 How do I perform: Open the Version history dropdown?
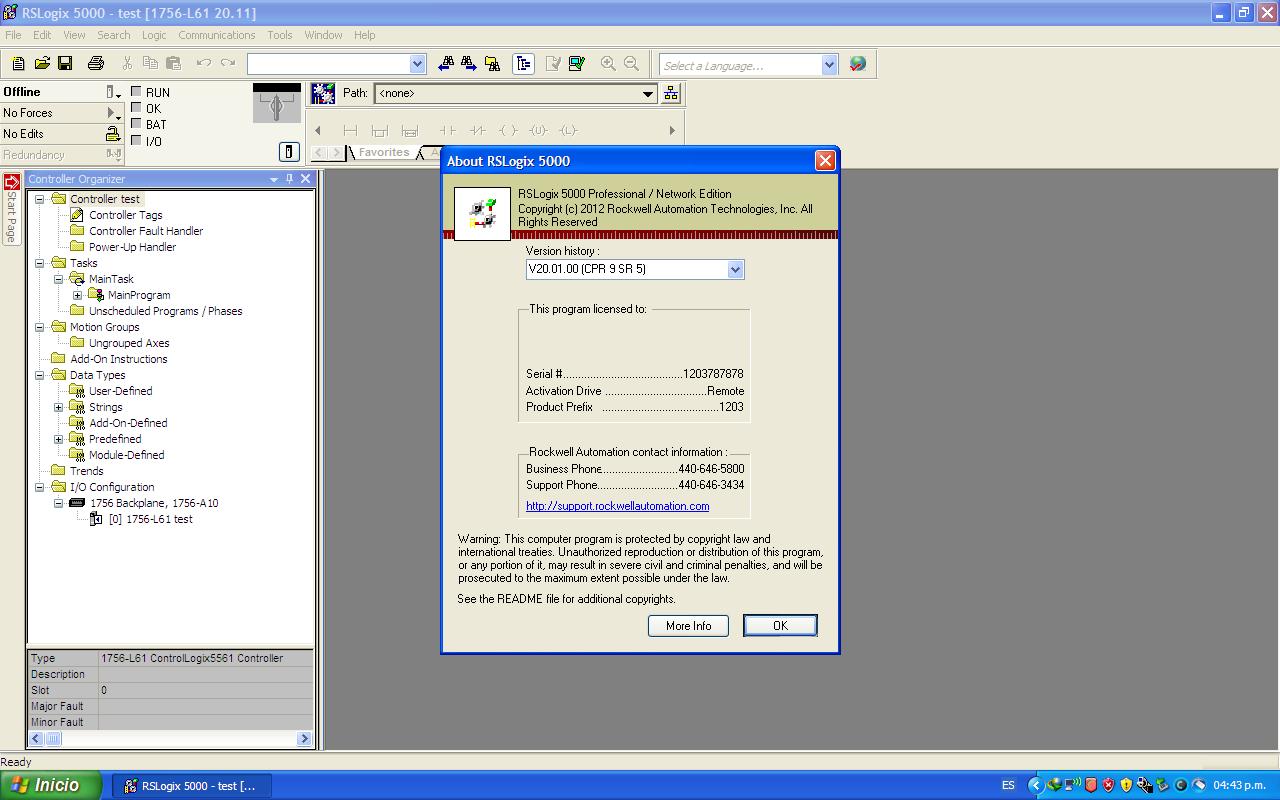[x=735, y=269]
